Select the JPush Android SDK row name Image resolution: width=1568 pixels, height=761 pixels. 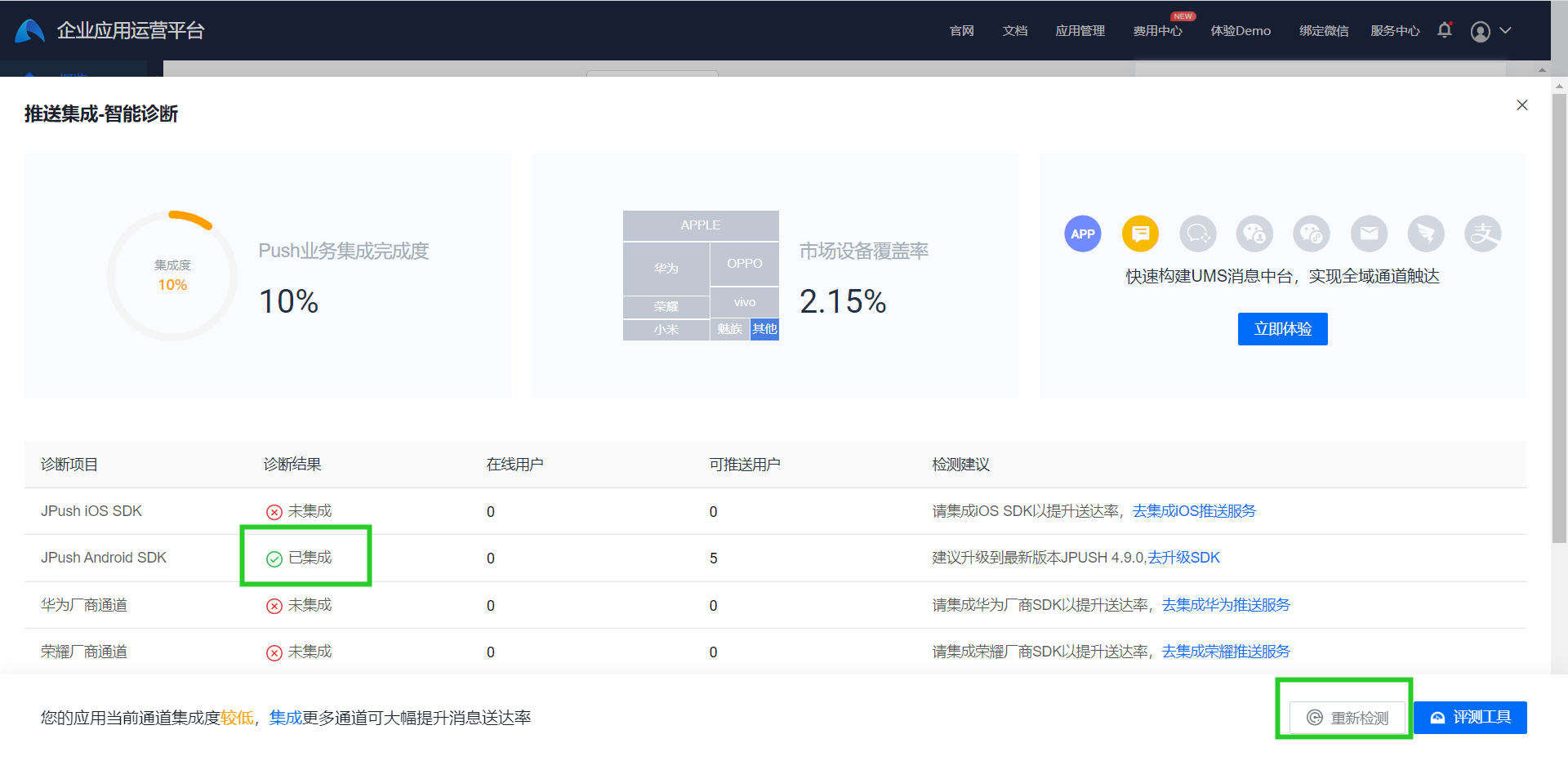(x=104, y=558)
